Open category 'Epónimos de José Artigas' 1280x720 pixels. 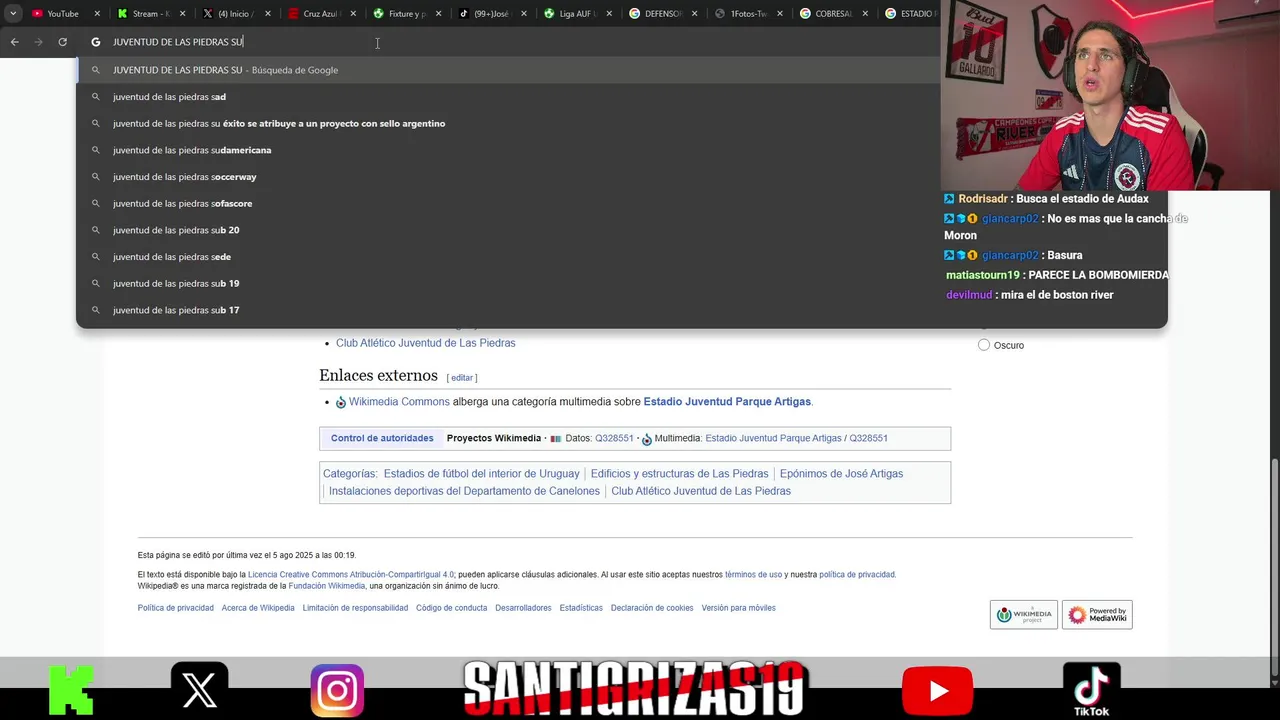click(841, 474)
